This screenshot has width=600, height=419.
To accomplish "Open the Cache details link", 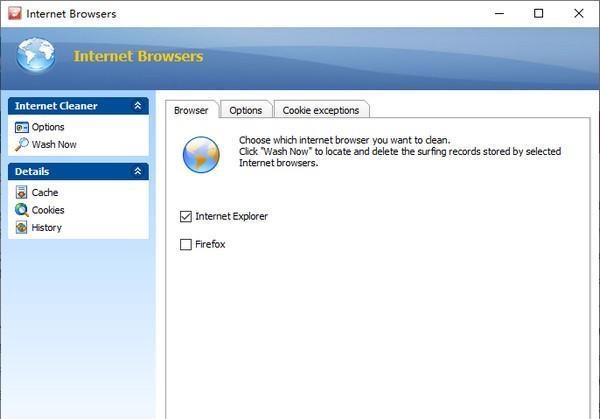I will 45,192.
